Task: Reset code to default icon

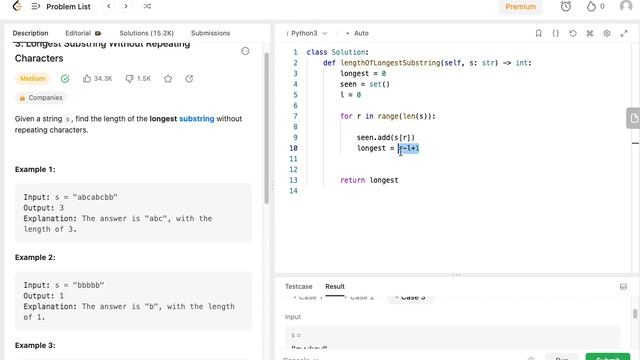Action: pos(573,33)
